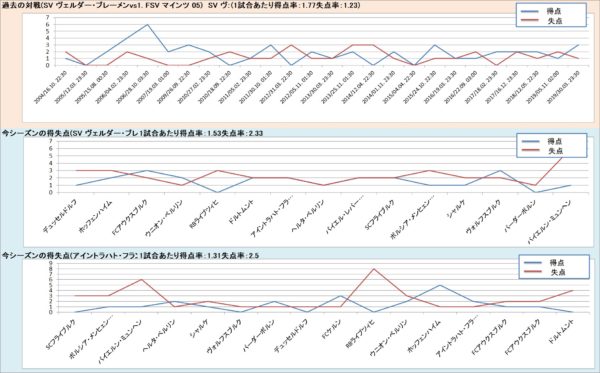600x373 pixels.
Task: Click デュッセルドルフ label in ヴェルダー・ブレ season chart
Action: (x=60, y=216)
